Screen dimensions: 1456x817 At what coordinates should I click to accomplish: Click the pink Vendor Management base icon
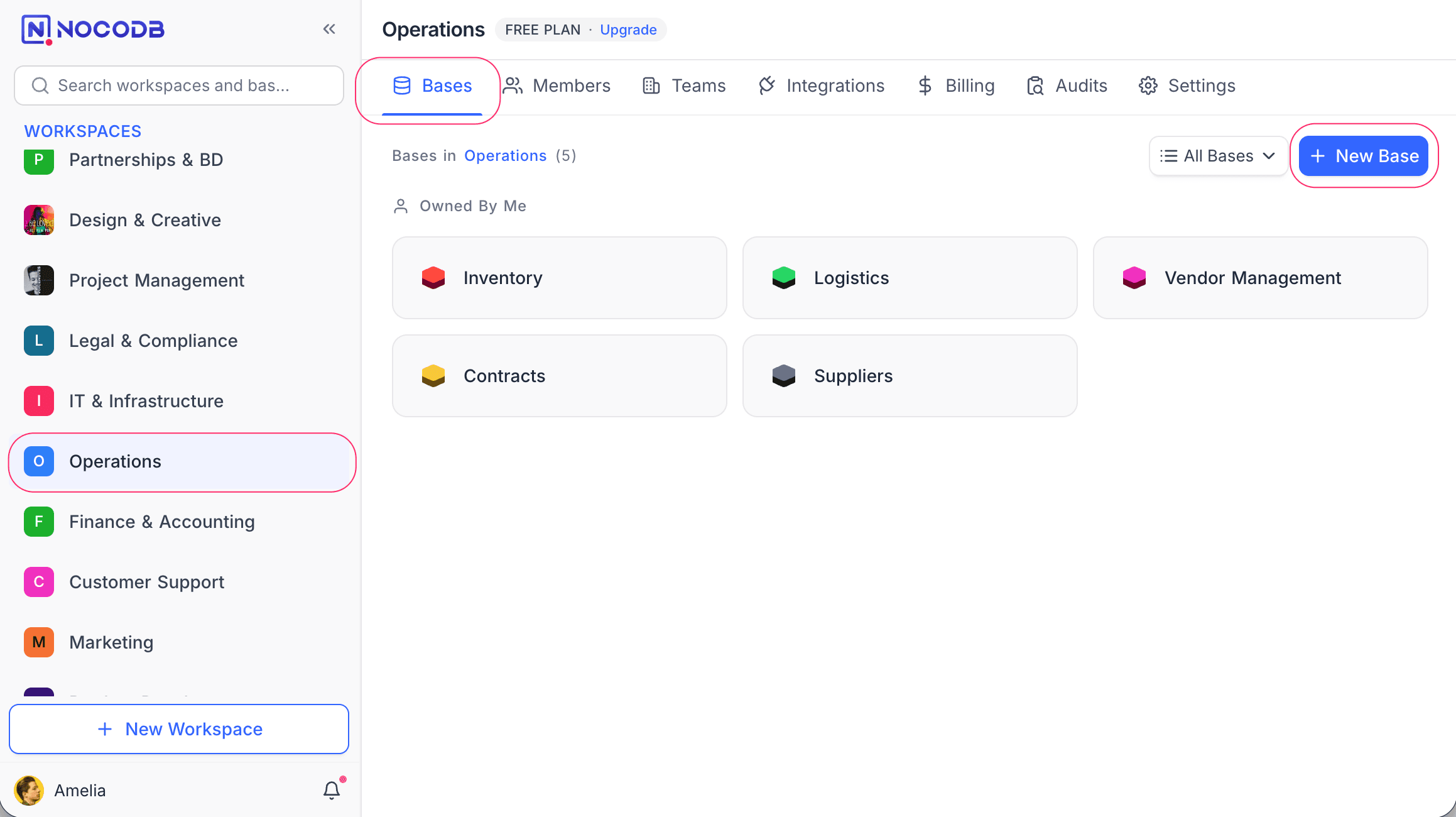coord(1134,278)
